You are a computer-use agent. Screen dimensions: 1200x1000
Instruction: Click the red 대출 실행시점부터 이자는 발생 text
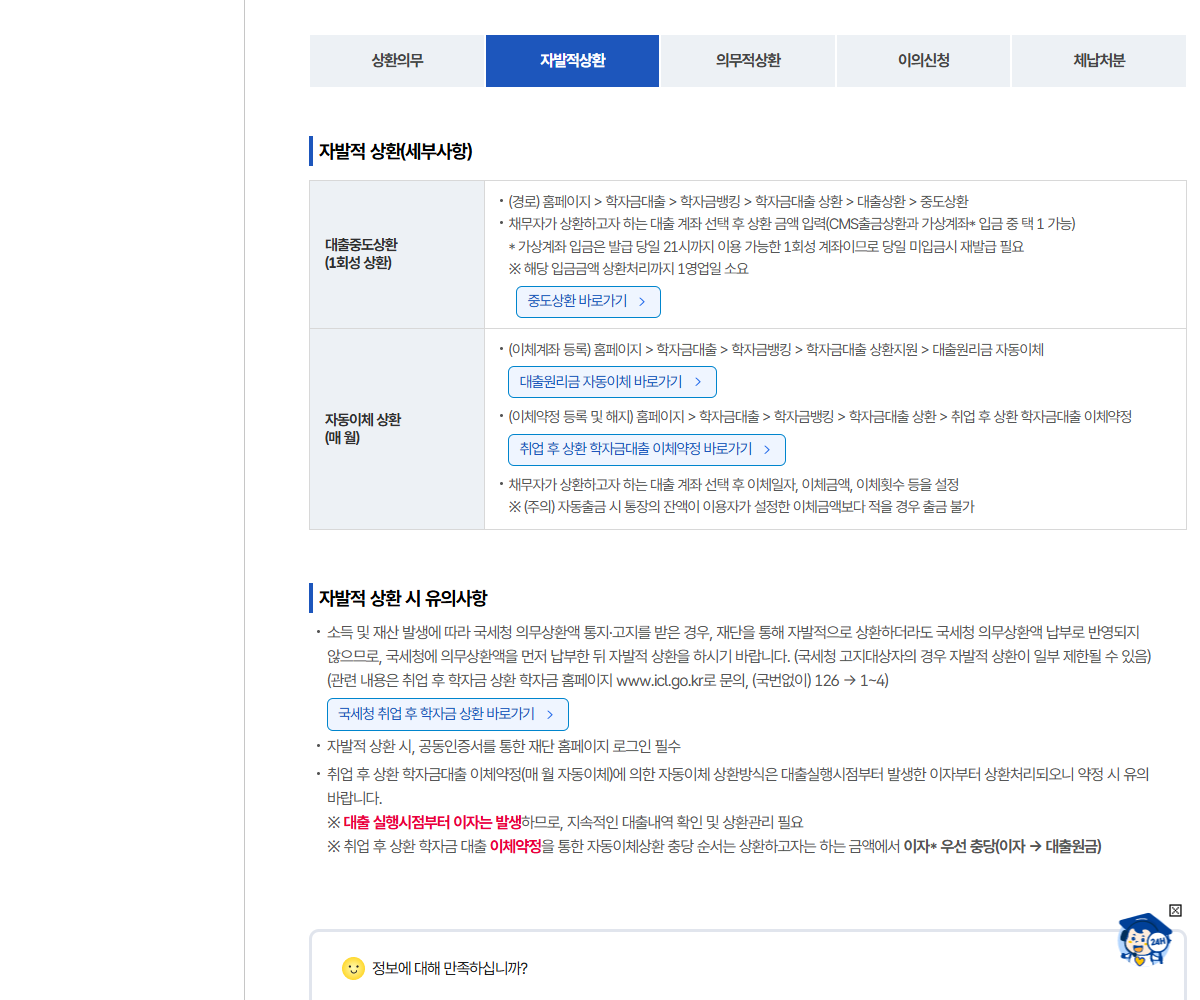433,822
